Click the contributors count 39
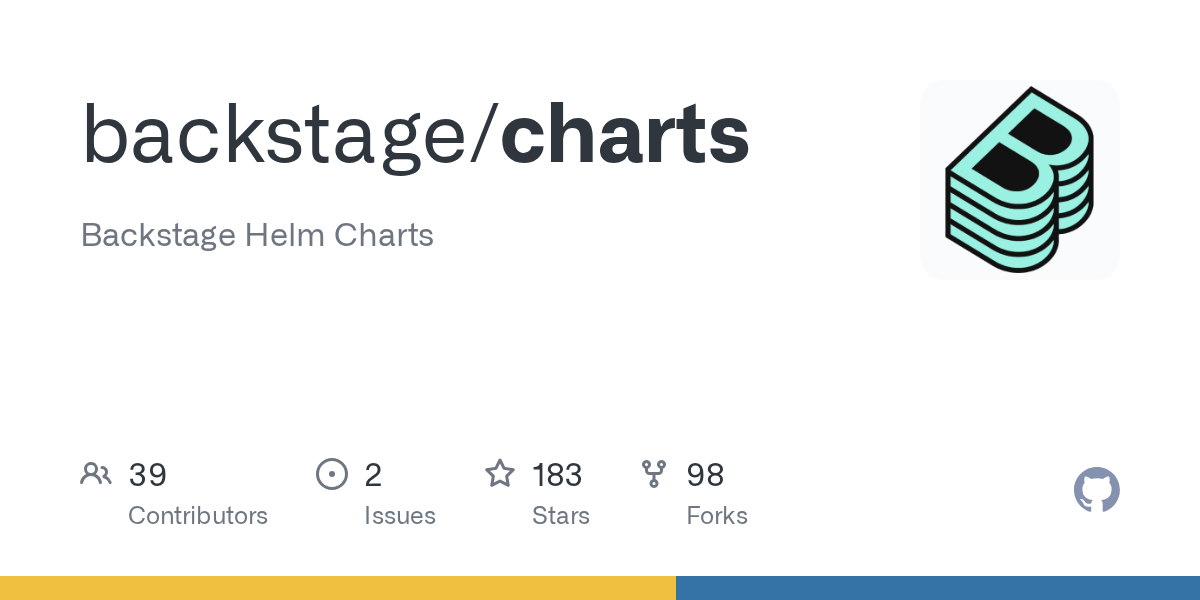This screenshot has width=1200, height=600. point(148,475)
